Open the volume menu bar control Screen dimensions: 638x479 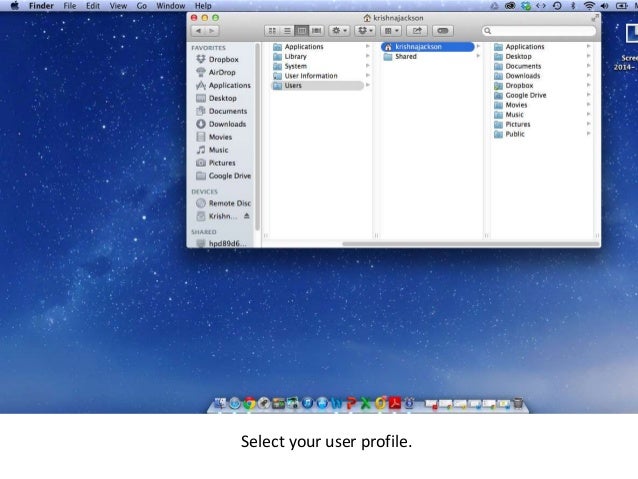tap(605, 6)
